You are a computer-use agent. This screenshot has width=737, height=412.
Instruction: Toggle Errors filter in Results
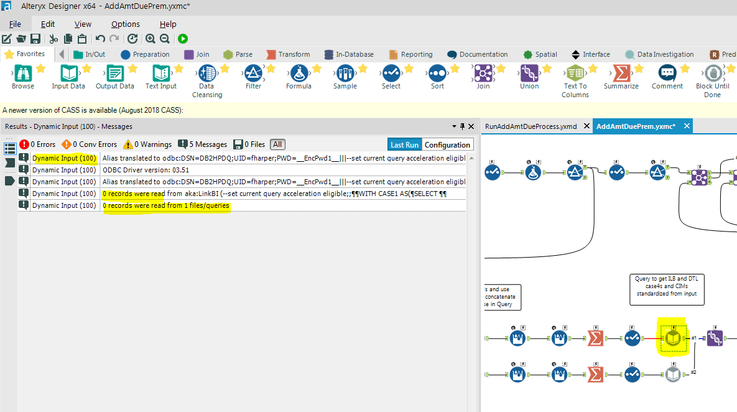coord(38,144)
